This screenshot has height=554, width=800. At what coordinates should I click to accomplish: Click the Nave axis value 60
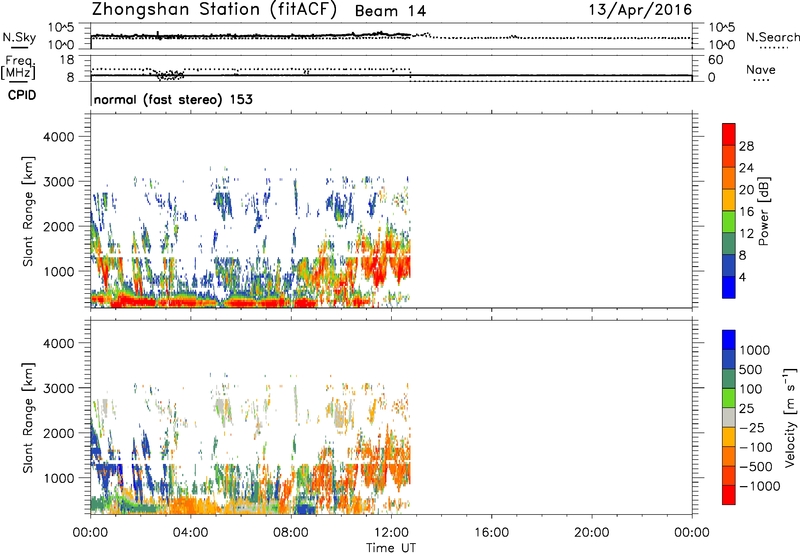coord(715,60)
